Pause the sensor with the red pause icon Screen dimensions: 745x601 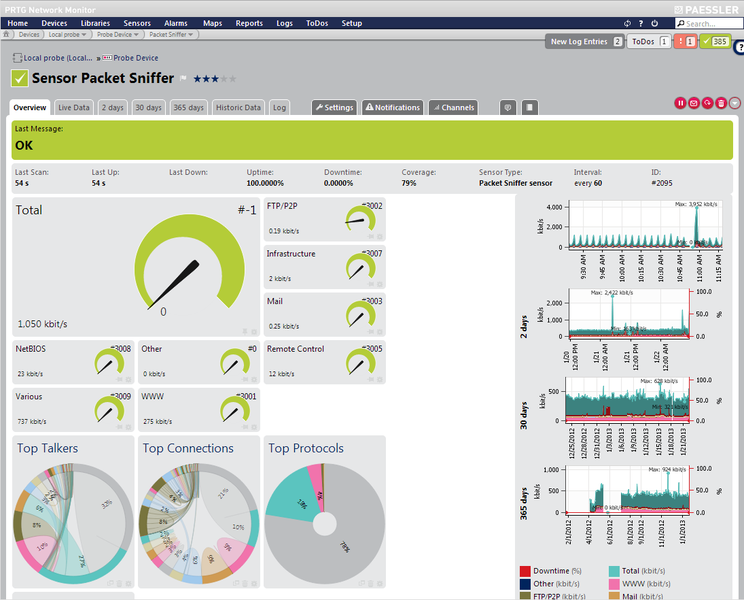tap(680, 103)
